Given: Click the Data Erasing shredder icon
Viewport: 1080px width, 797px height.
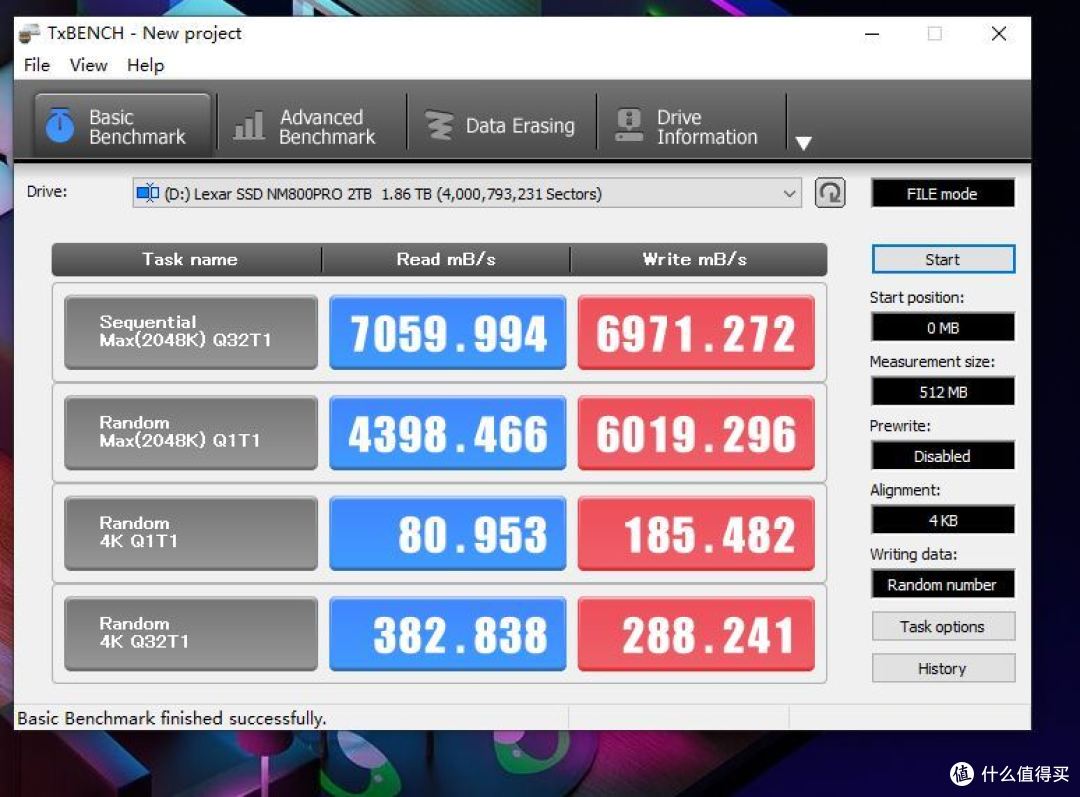Looking at the screenshot, I should (439, 125).
